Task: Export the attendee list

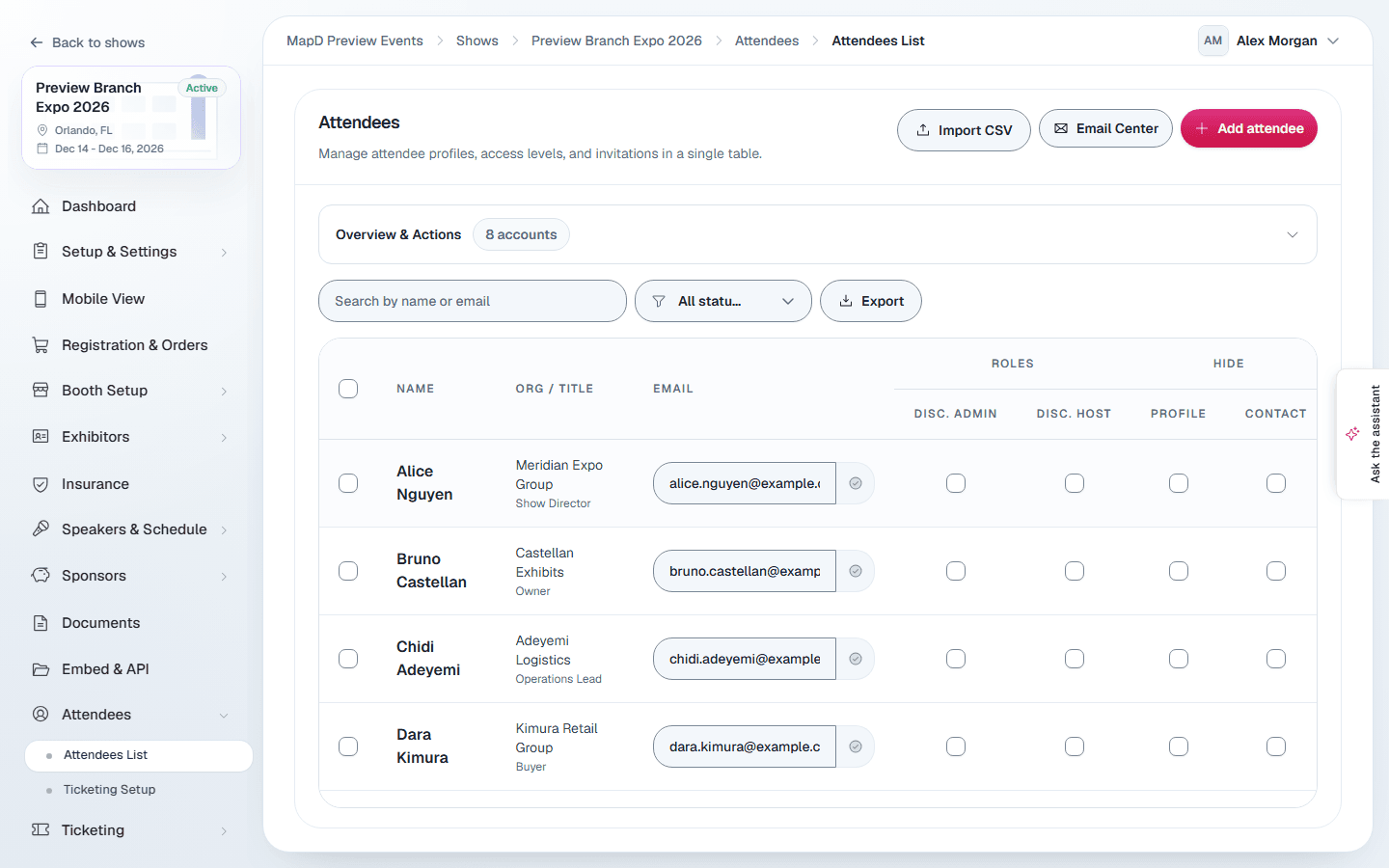Action: [x=871, y=301]
